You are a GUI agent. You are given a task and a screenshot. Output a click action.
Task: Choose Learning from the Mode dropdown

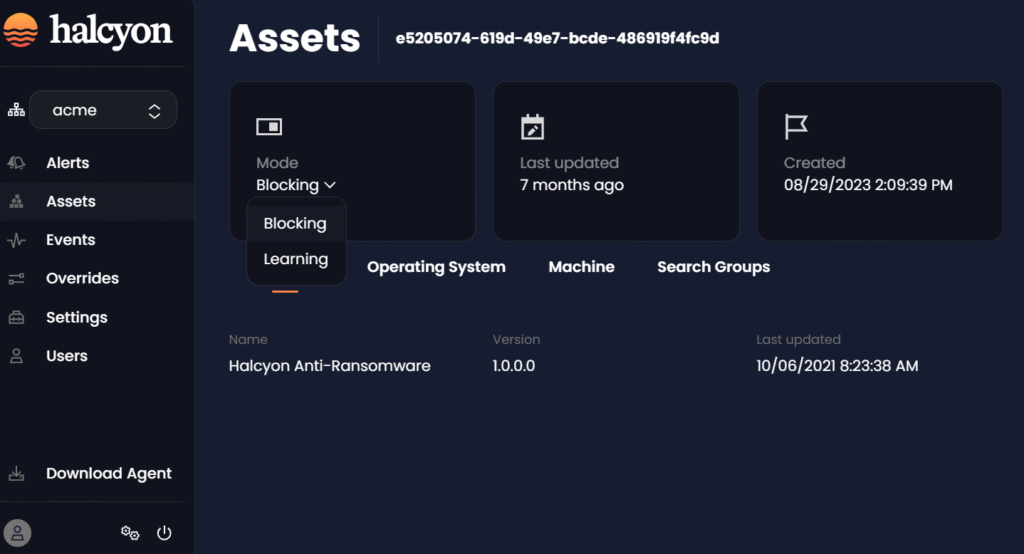point(295,259)
